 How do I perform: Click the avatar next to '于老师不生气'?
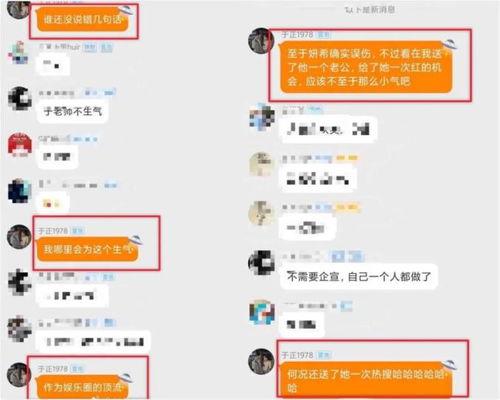19,99
